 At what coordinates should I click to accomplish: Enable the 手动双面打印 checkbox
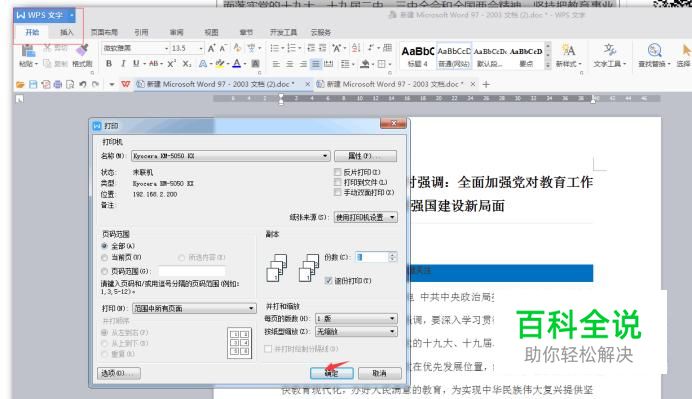[x=338, y=192]
